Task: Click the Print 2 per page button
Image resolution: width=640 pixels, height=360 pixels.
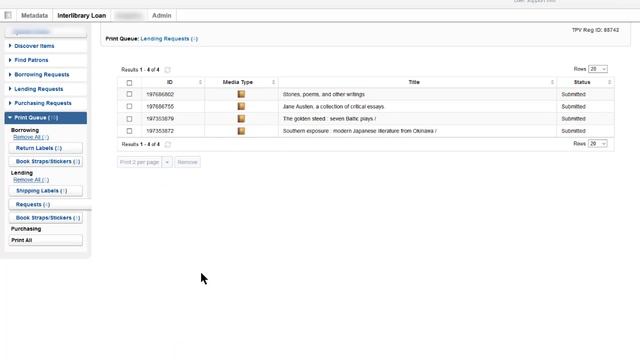Action: 140,162
